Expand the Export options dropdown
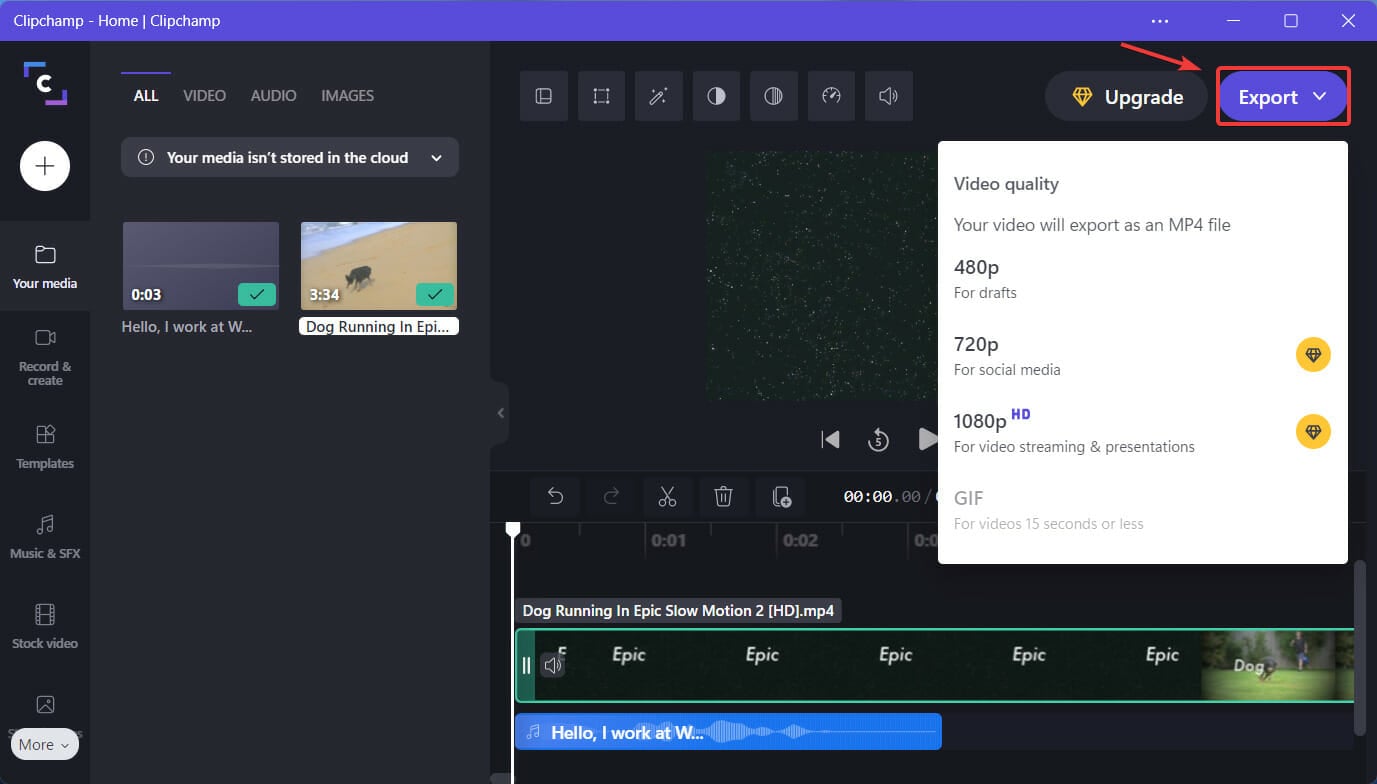 coord(1319,96)
